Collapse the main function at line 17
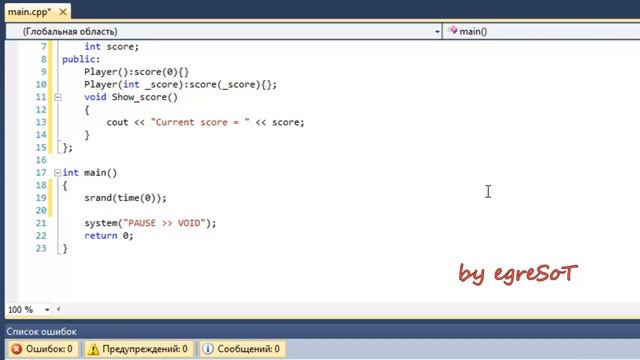This screenshot has width=640, height=360. click(x=58, y=173)
